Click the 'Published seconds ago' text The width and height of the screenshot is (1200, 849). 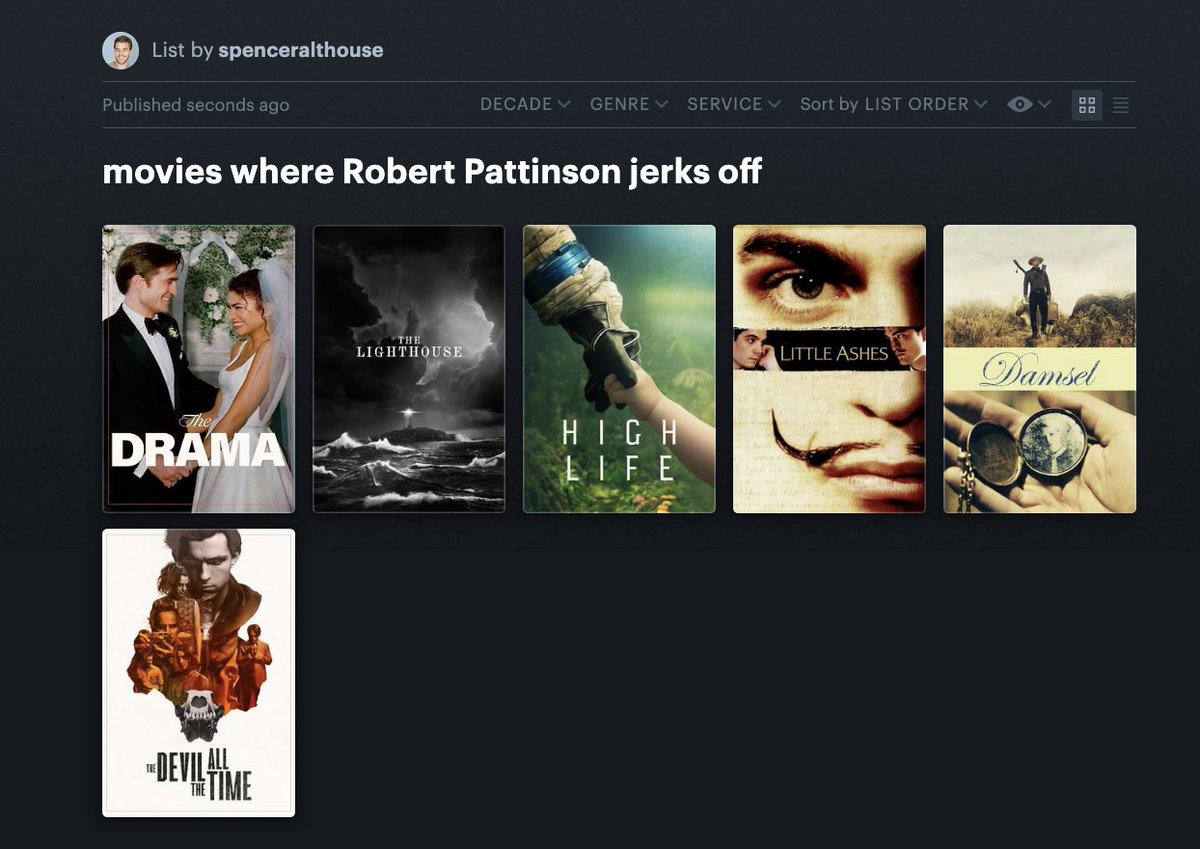tap(196, 105)
